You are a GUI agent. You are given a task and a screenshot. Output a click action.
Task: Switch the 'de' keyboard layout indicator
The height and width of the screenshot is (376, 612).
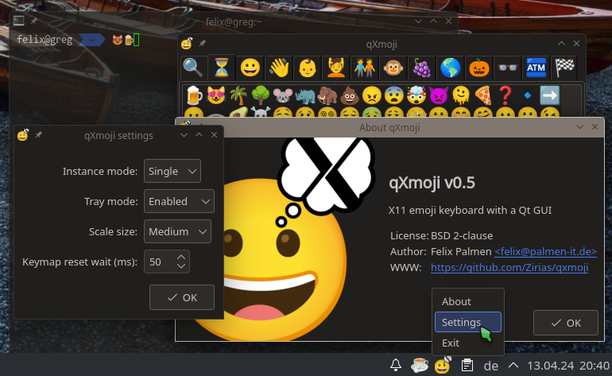[491, 366]
